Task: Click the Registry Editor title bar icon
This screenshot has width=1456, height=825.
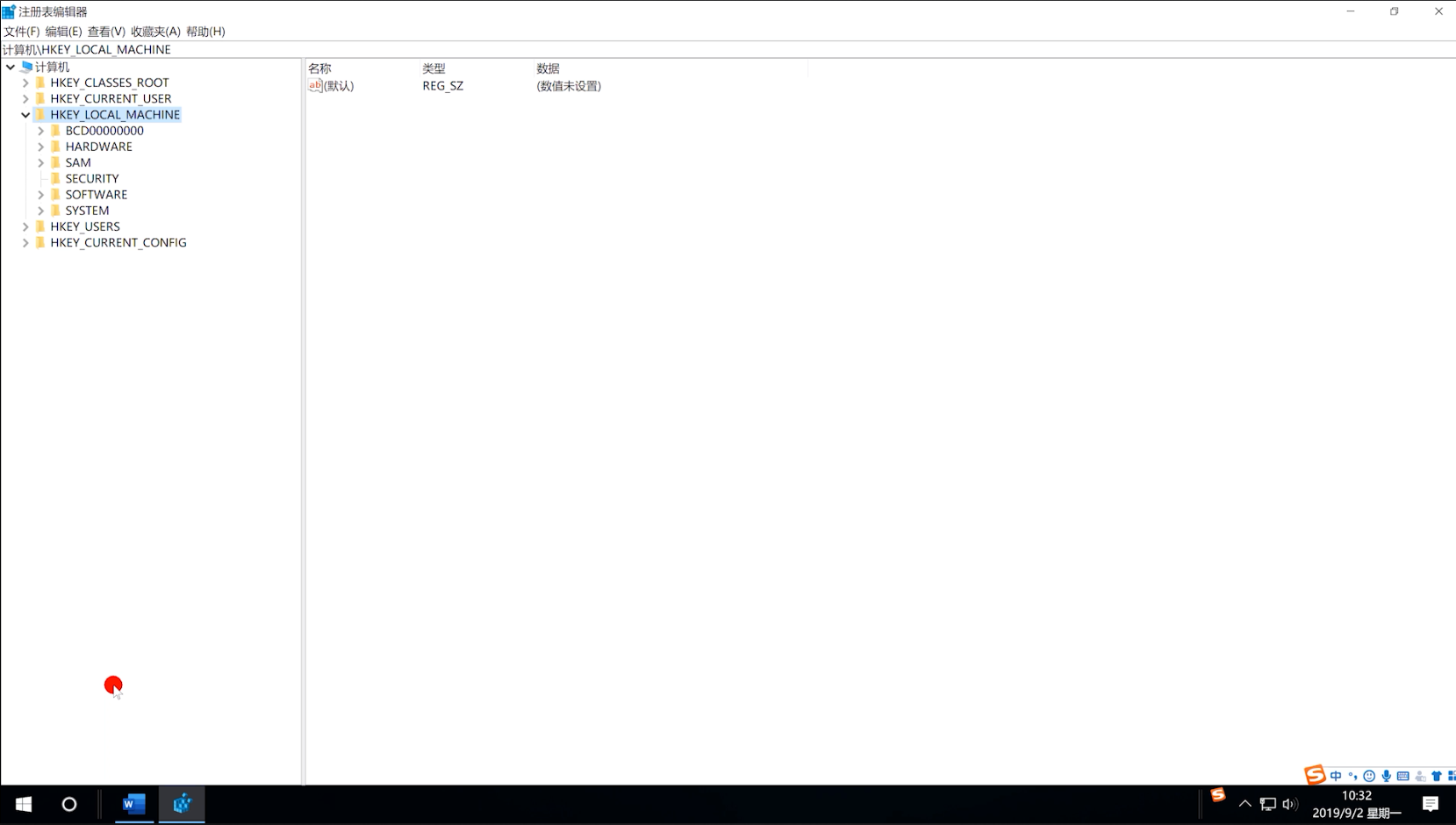Action: tap(9, 11)
